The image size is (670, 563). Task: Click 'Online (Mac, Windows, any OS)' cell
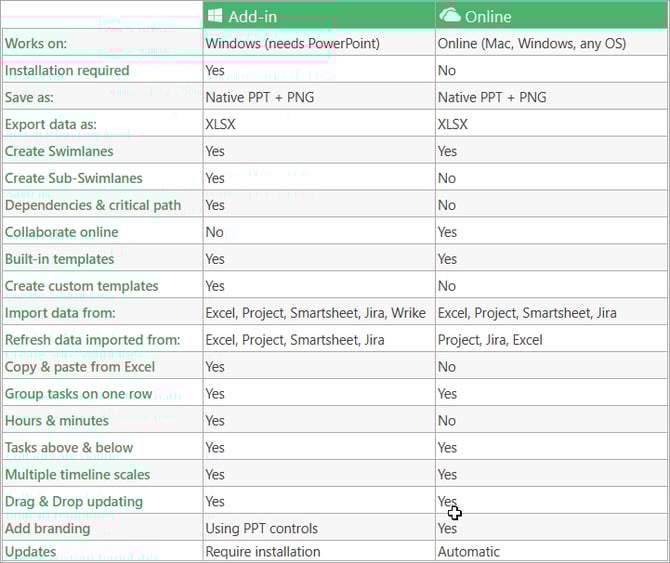click(x=532, y=44)
